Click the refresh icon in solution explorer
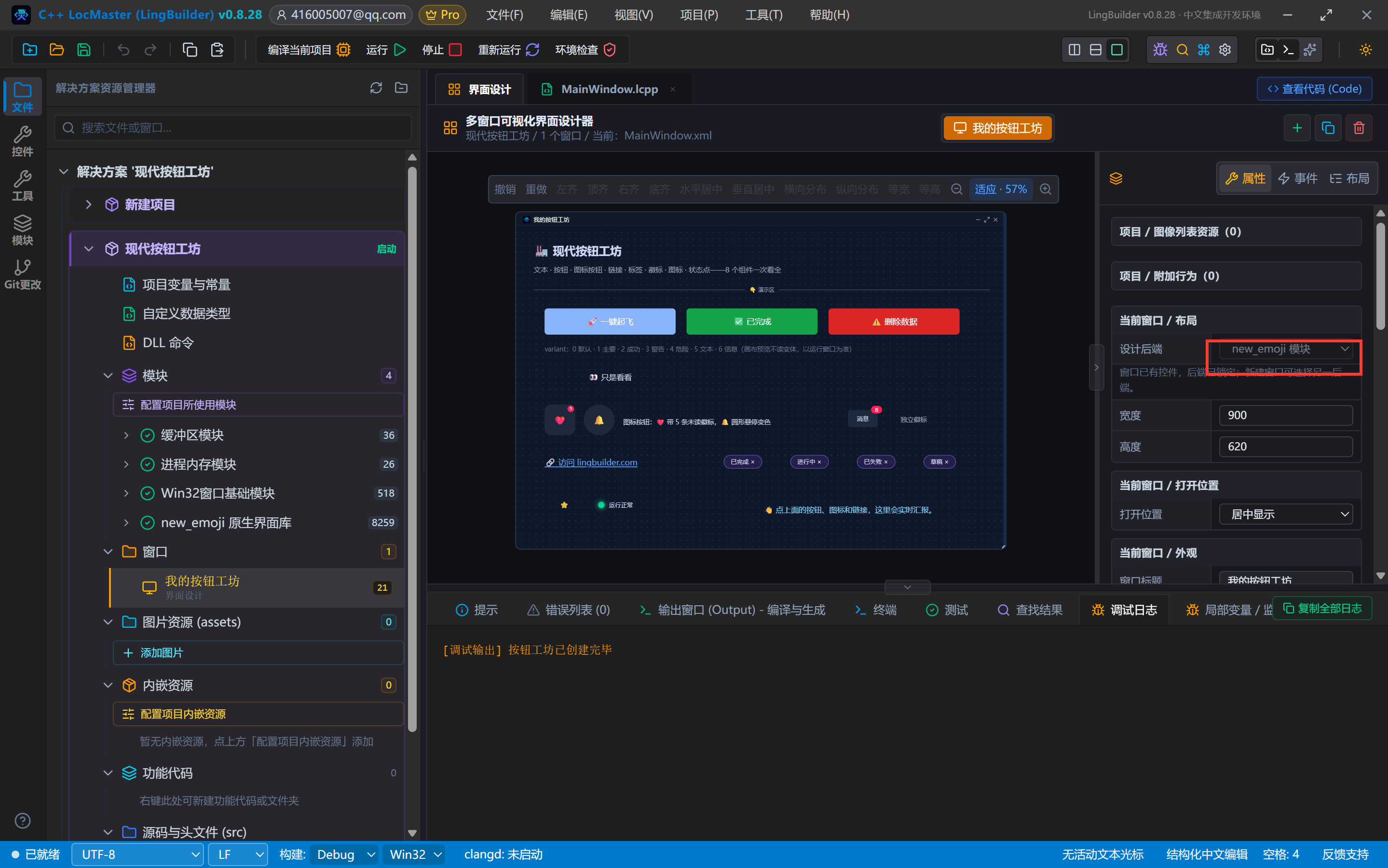This screenshot has height=868, width=1388. point(376,88)
